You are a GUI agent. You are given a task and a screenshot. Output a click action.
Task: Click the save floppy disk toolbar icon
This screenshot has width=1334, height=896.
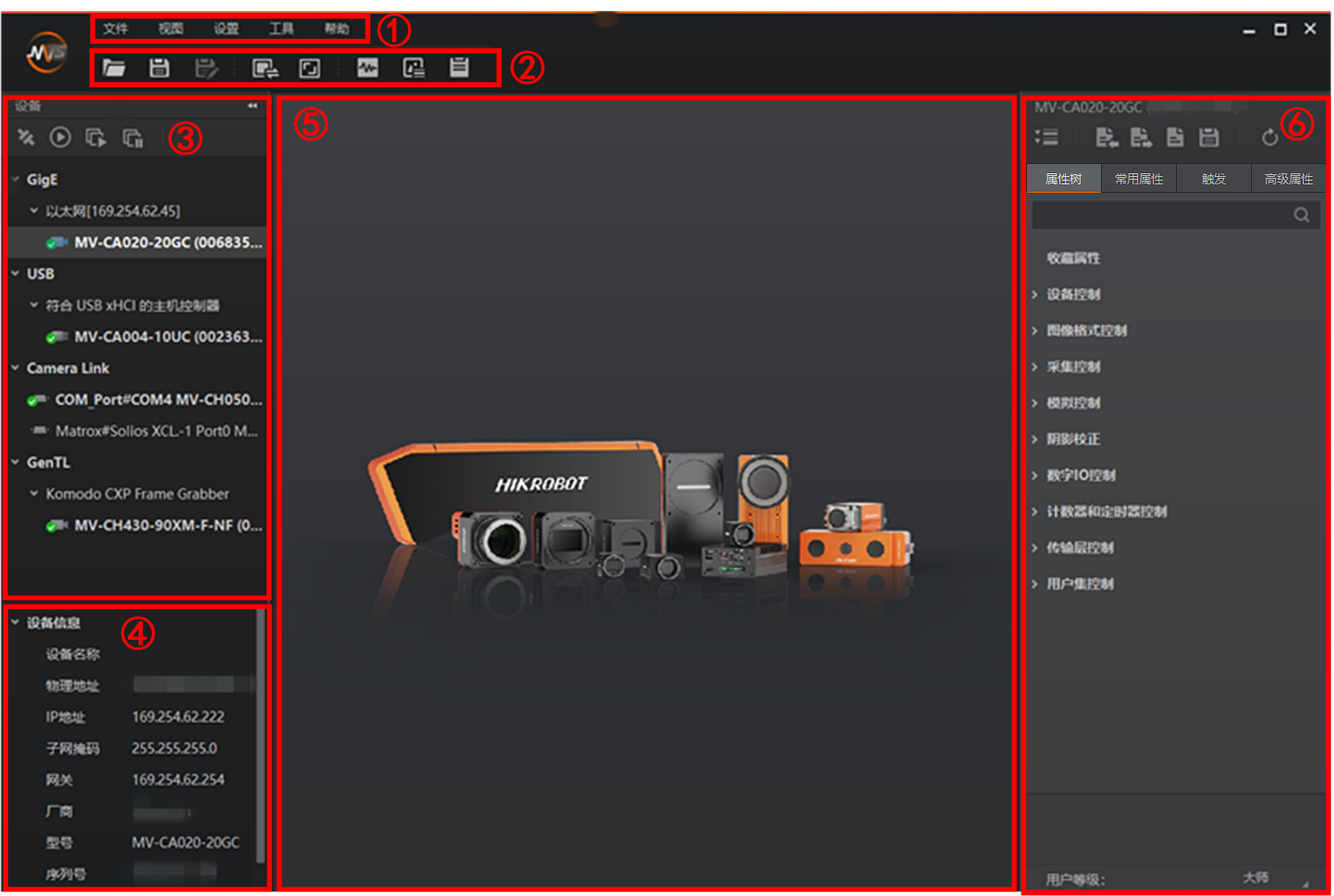[159, 68]
